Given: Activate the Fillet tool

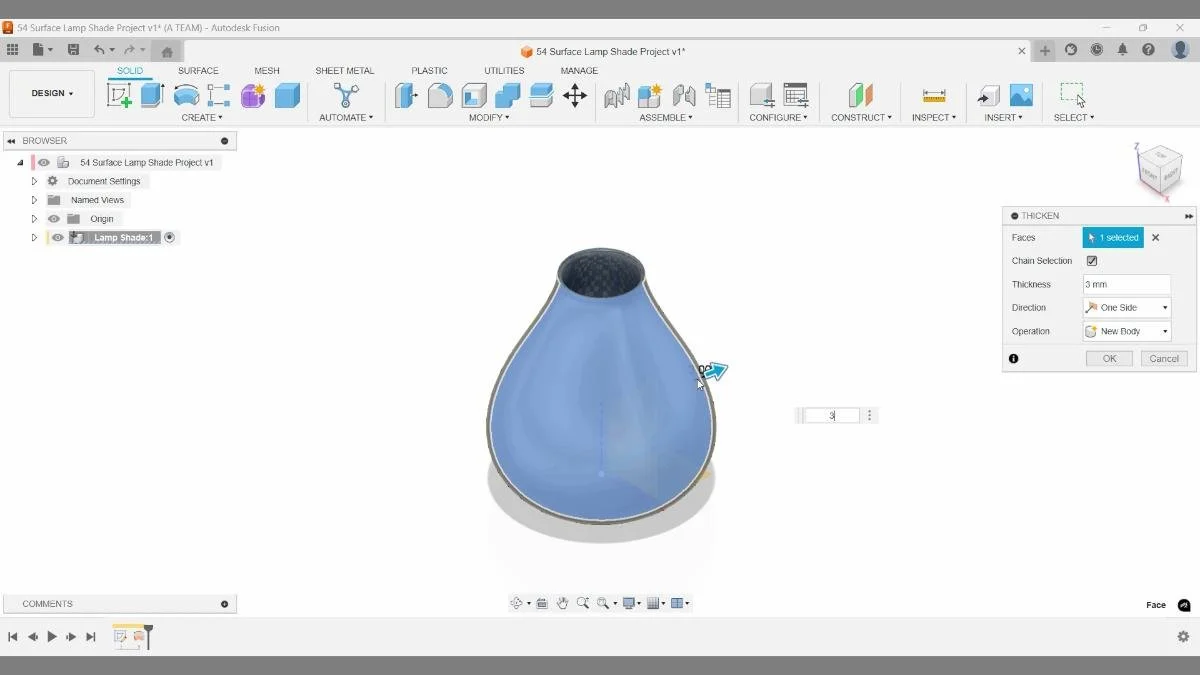Looking at the screenshot, I should coord(441,95).
